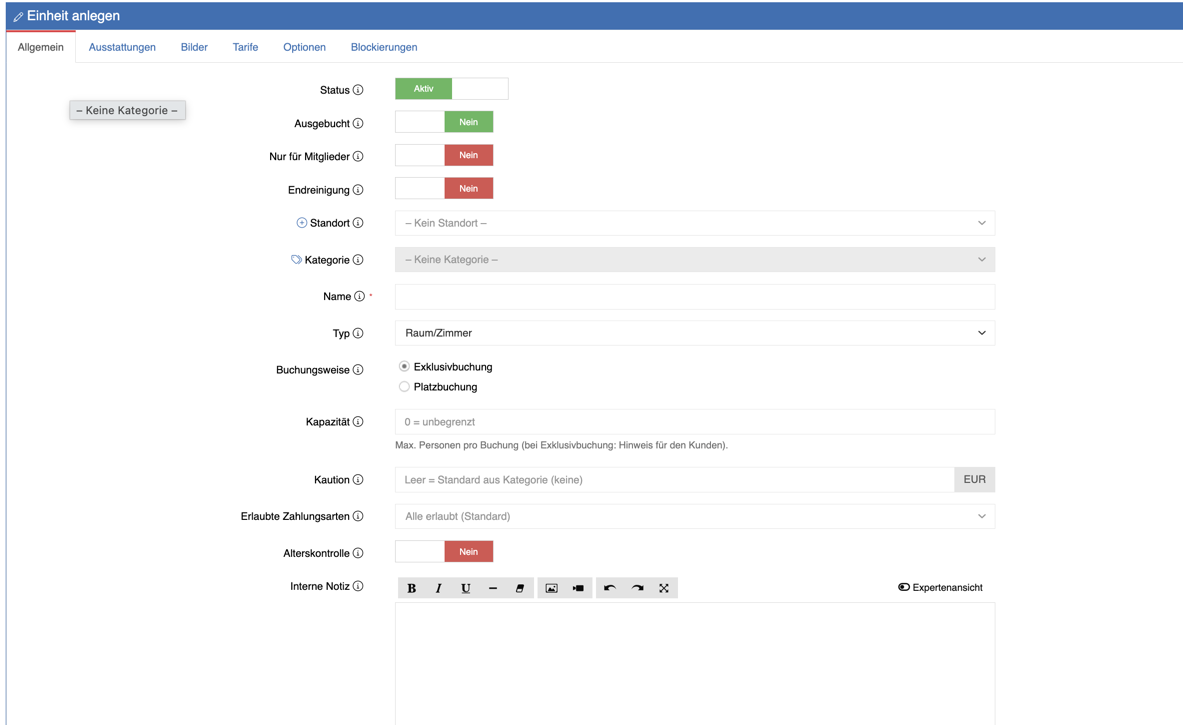
Task: Undo last change in note editor
Action: [610, 588]
